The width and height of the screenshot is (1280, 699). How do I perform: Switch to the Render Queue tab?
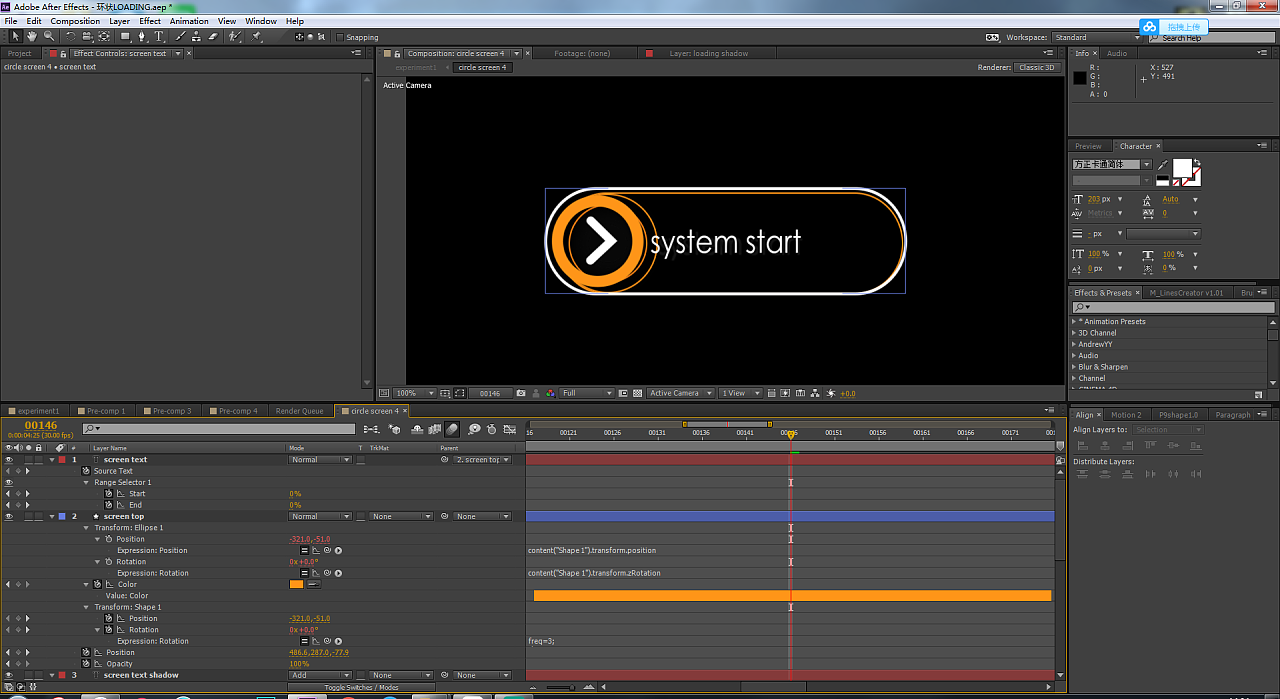299,411
